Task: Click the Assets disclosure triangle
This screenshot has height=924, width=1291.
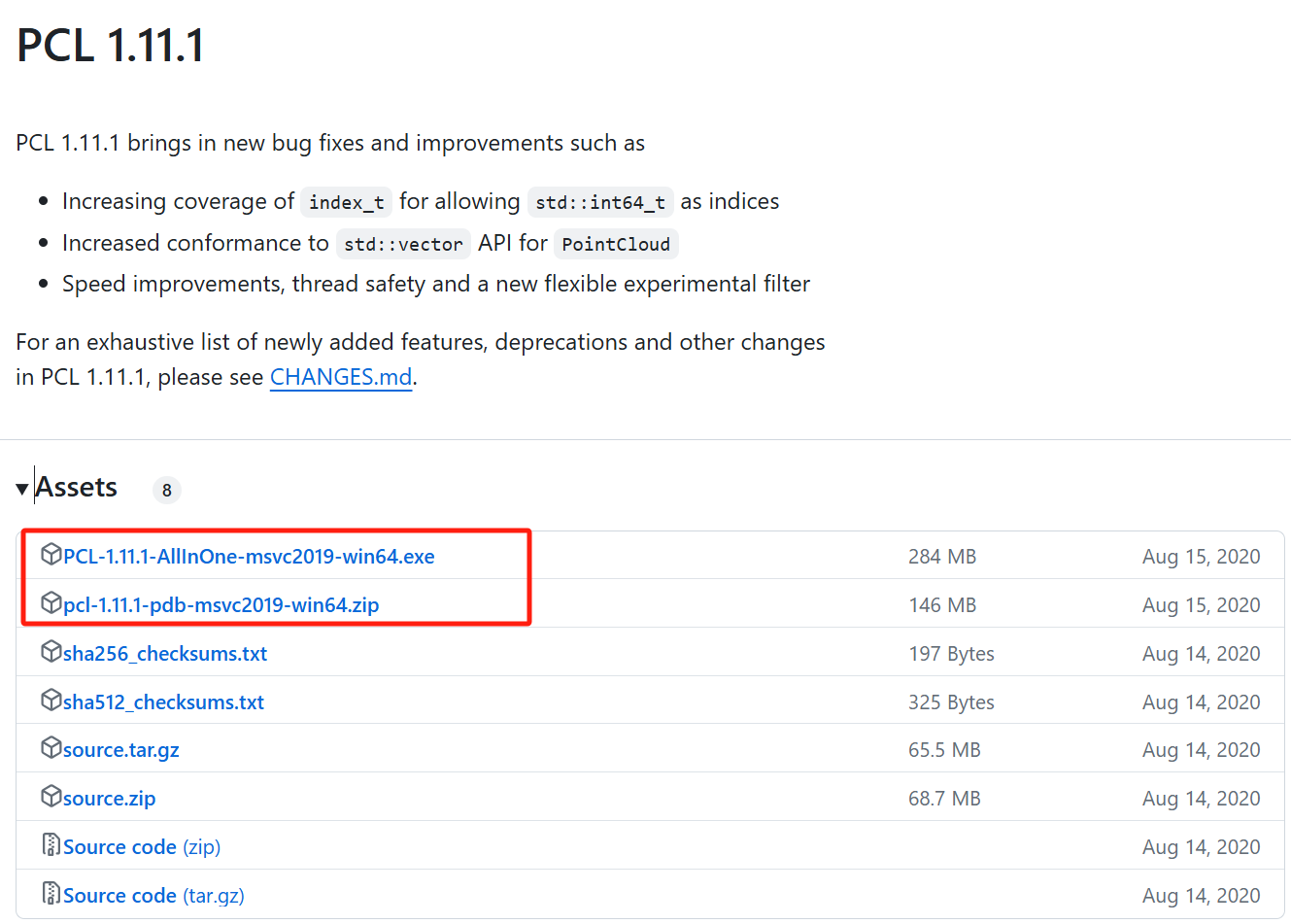Action: pyautogui.click(x=21, y=489)
